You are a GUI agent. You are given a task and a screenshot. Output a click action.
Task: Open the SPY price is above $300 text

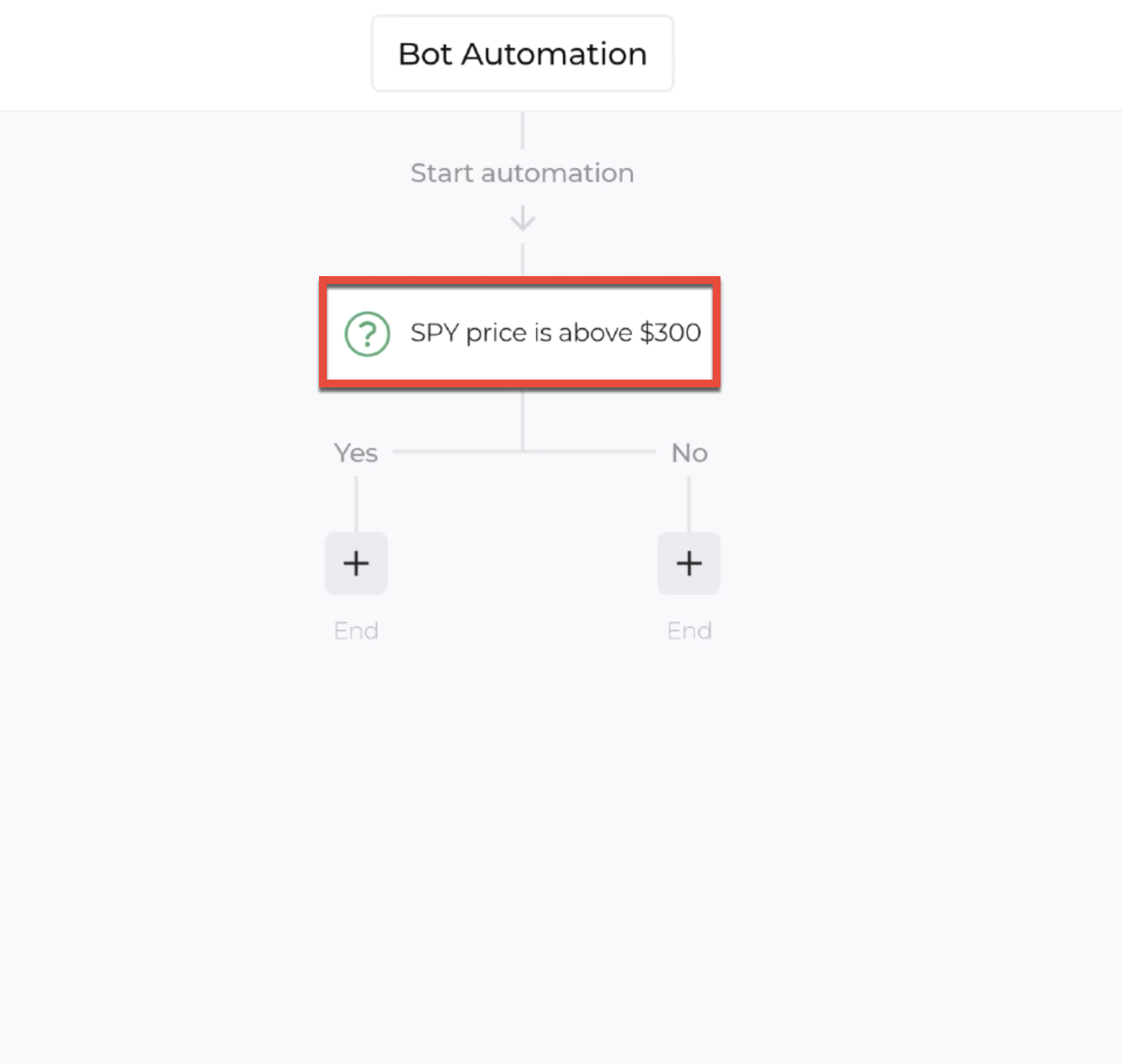pos(556,333)
